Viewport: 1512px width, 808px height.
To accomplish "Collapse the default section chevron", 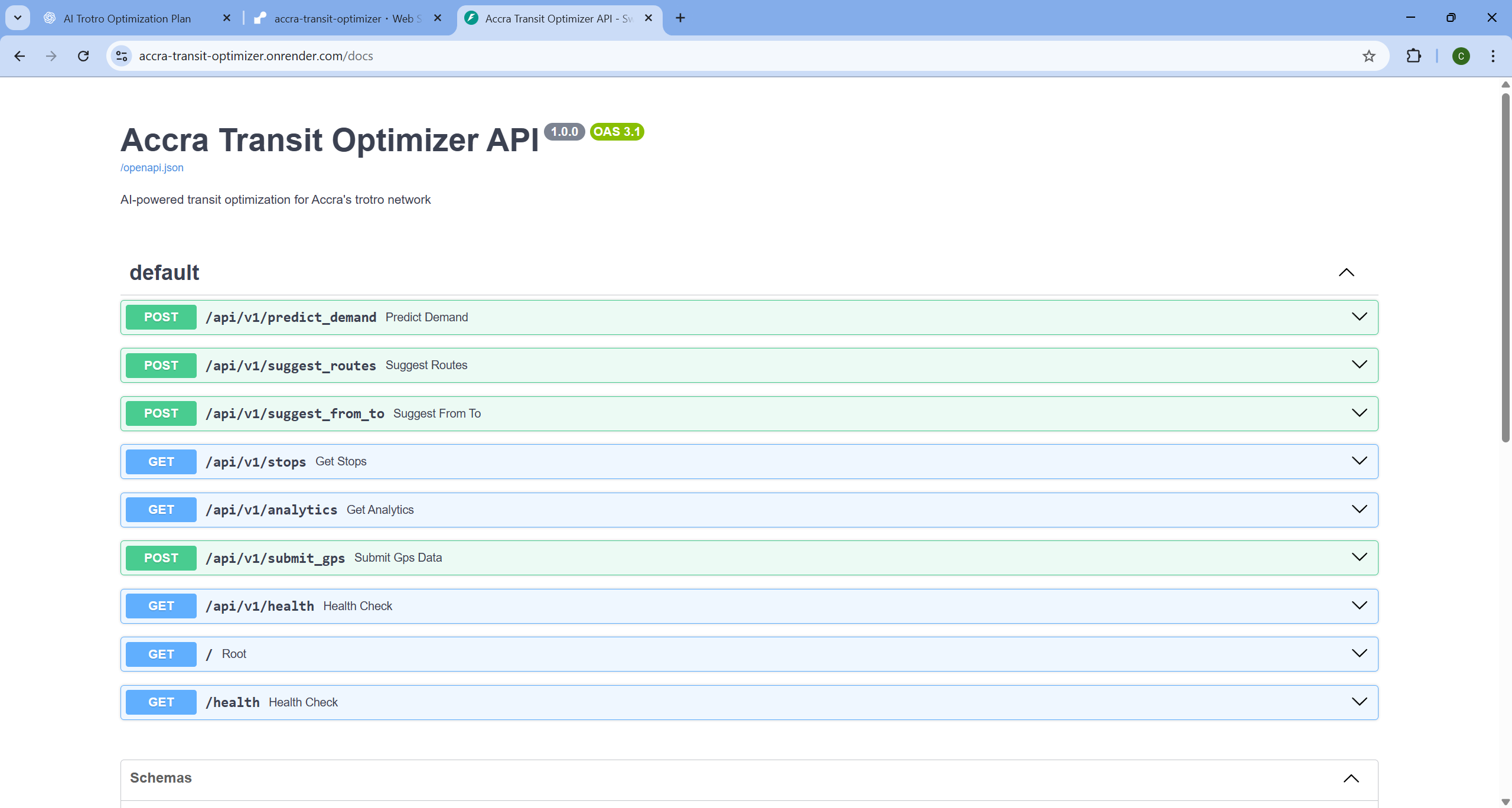I will pyautogui.click(x=1346, y=272).
